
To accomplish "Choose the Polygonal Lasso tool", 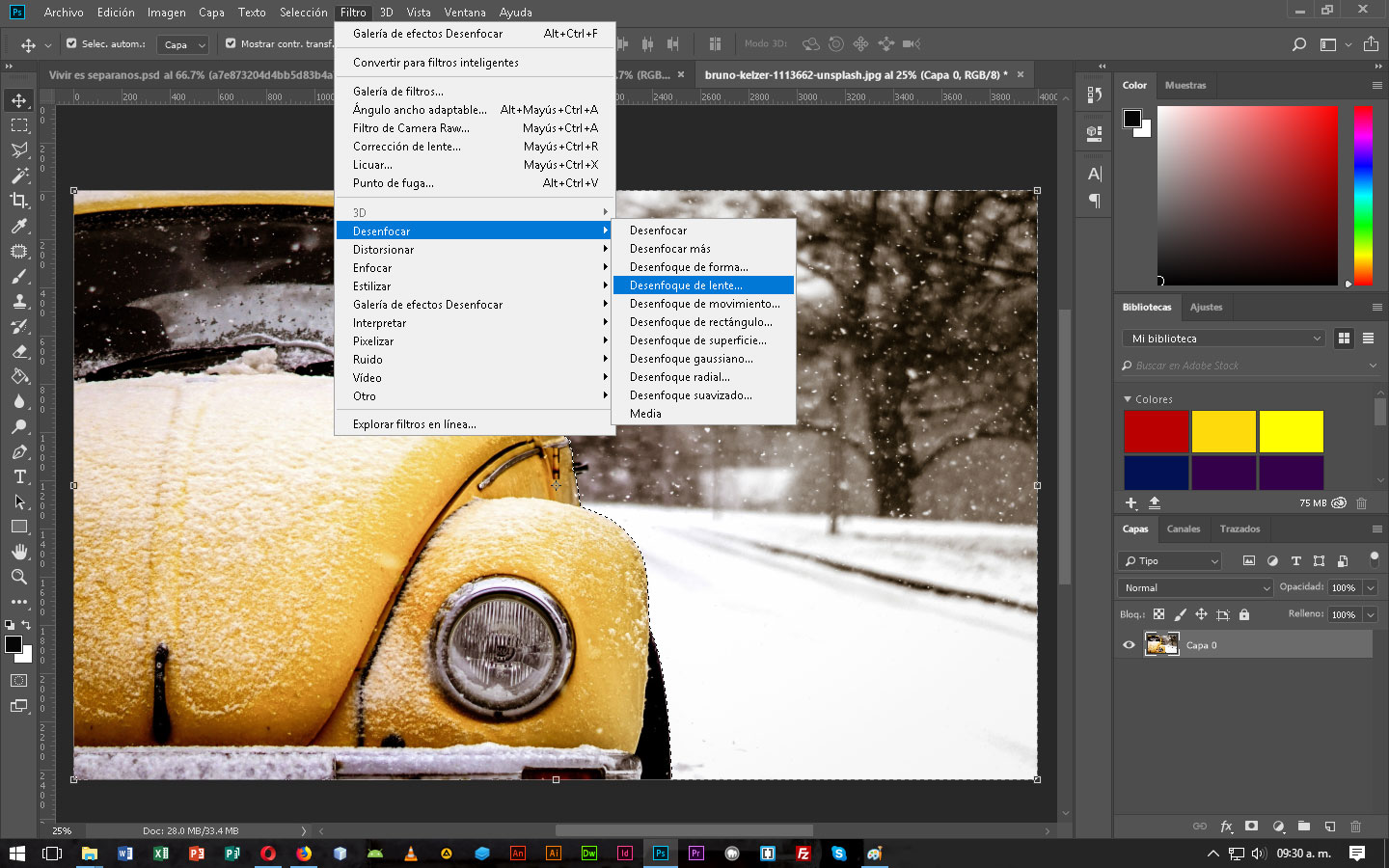I will click(19, 150).
